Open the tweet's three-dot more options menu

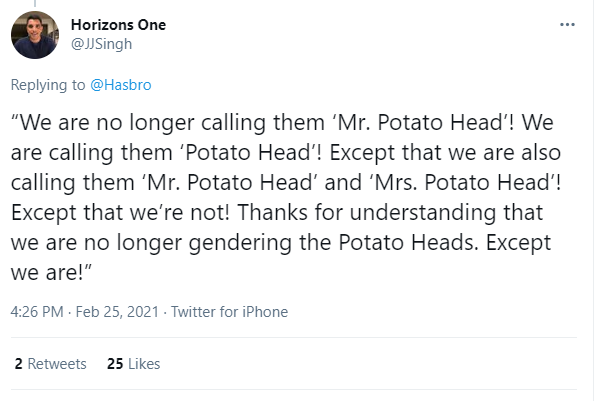click(x=568, y=24)
